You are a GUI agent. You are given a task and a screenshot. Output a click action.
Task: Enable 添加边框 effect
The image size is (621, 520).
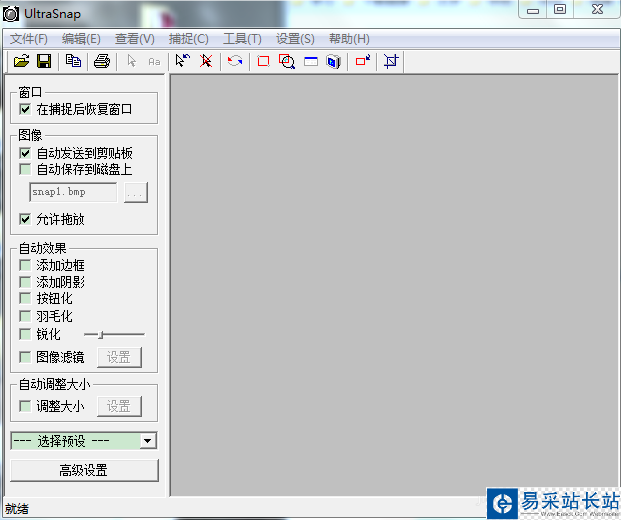[25, 265]
